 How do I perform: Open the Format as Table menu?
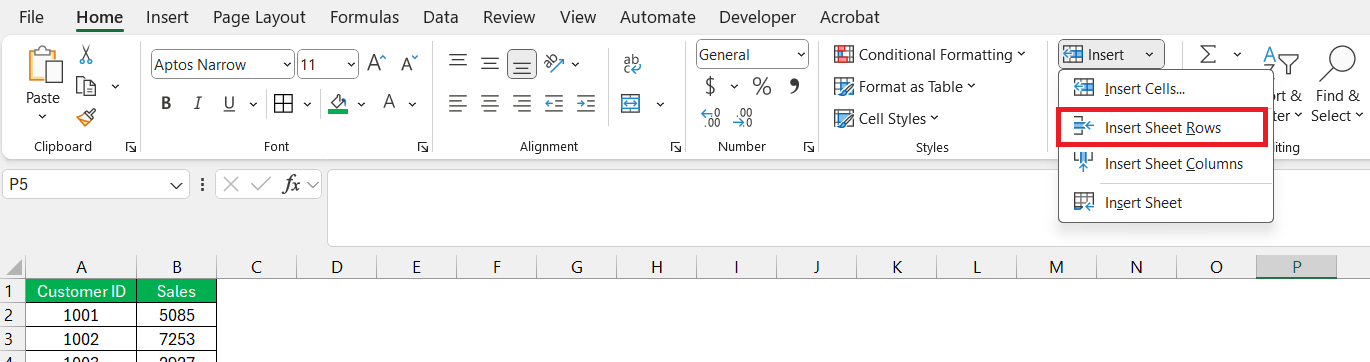click(904, 87)
